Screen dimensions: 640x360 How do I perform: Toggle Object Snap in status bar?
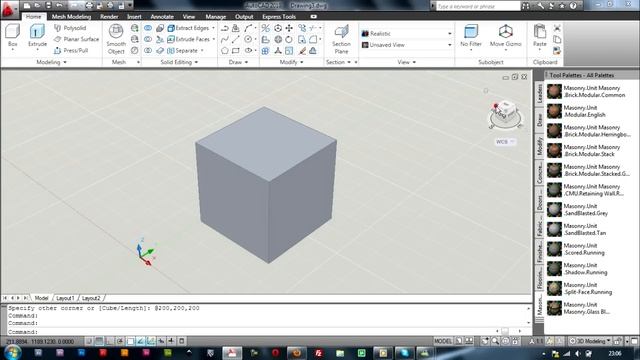130,341
